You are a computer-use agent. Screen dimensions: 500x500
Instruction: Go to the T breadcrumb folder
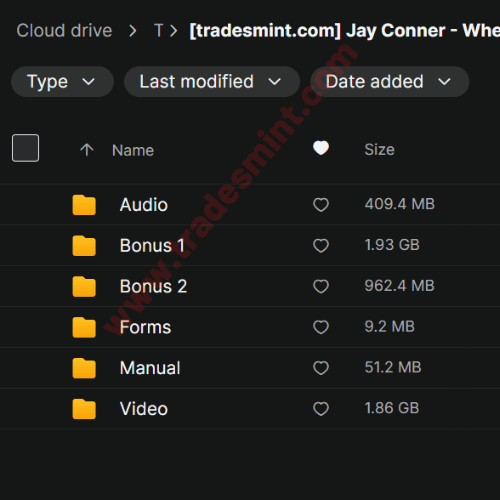(158, 31)
